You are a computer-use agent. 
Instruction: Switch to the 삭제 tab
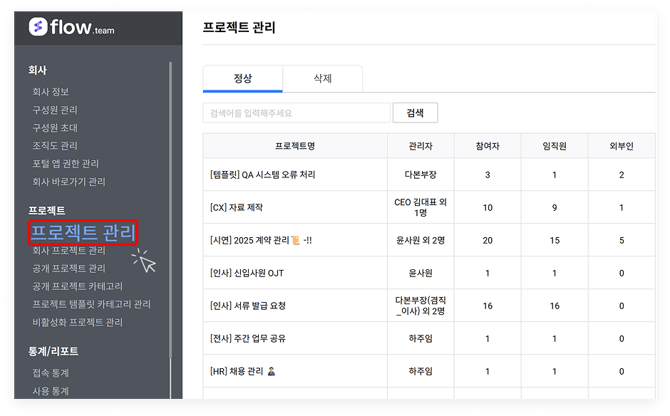[x=322, y=78]
